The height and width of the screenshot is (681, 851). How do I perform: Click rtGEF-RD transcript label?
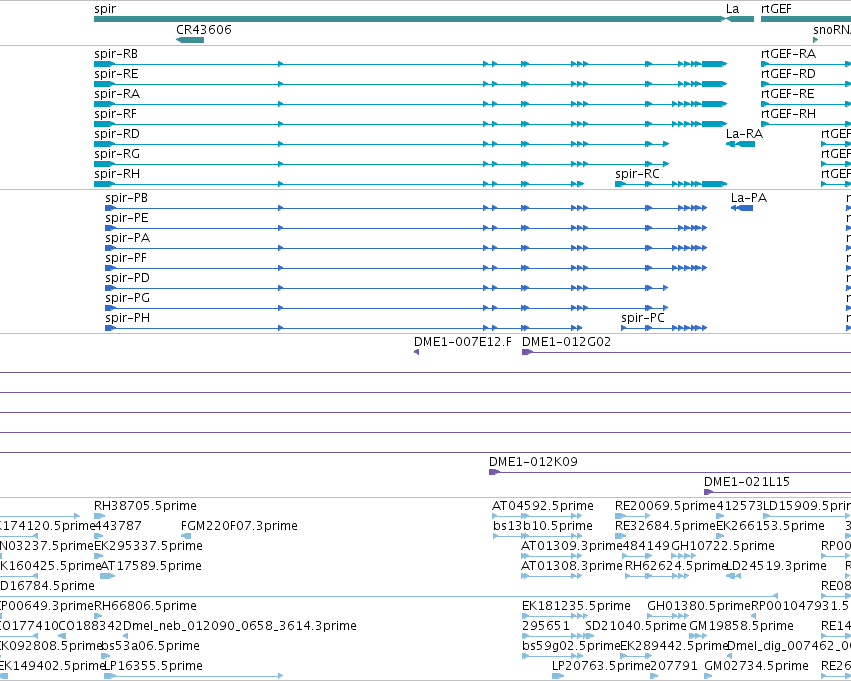point(788,74)
